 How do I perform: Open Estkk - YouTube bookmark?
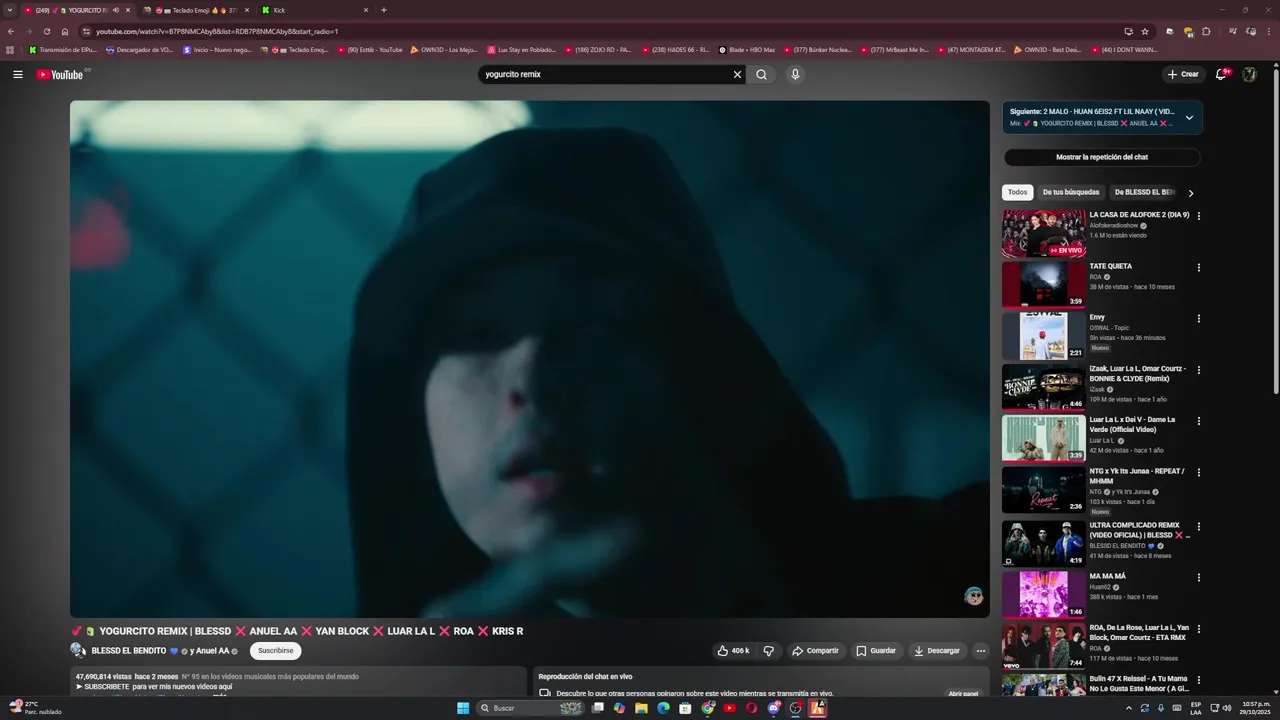point(370,49)
